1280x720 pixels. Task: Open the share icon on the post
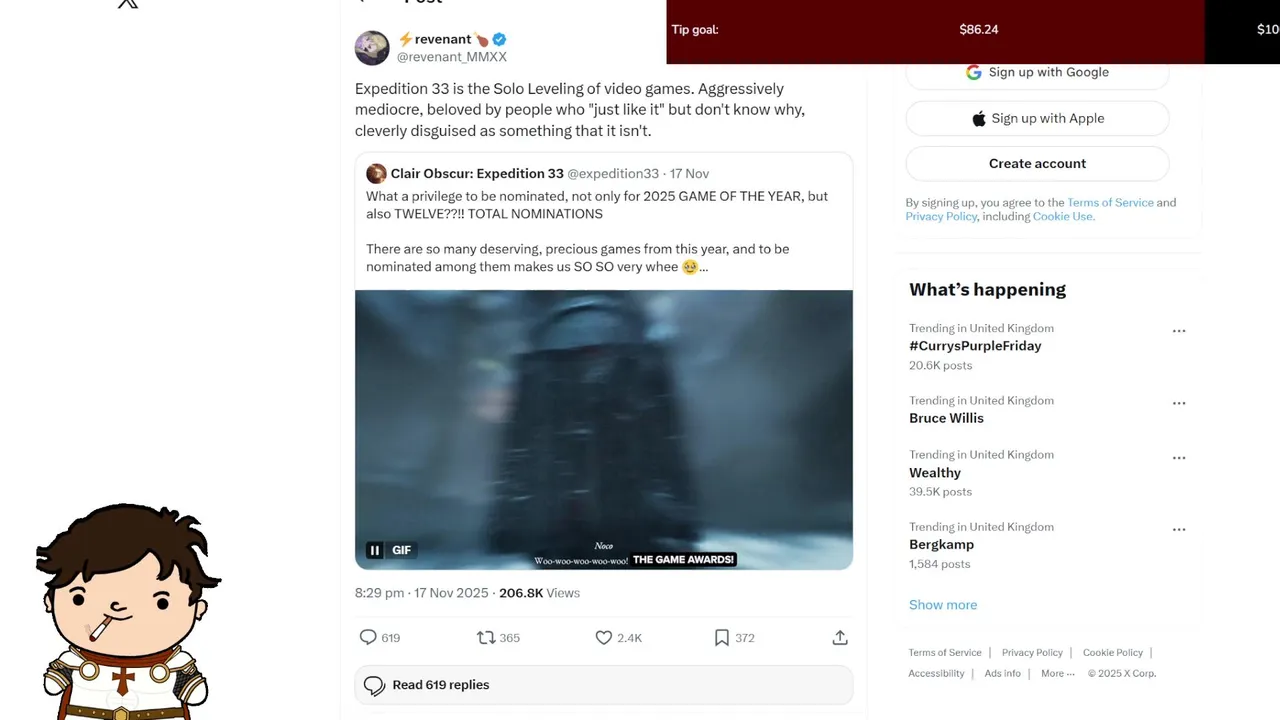(840, 637)
